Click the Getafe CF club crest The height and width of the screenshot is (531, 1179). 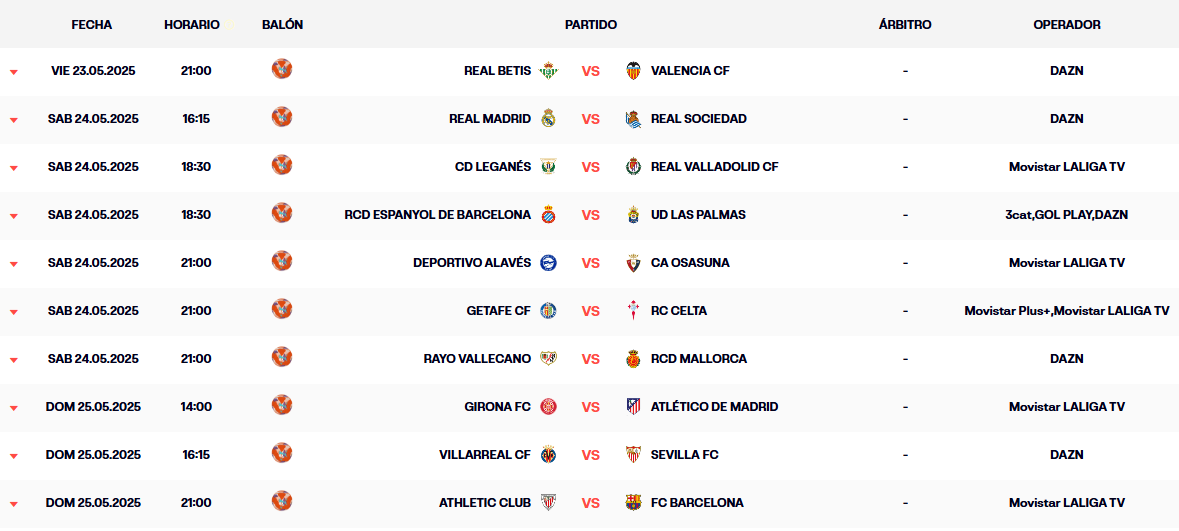[x=548, y=311]
